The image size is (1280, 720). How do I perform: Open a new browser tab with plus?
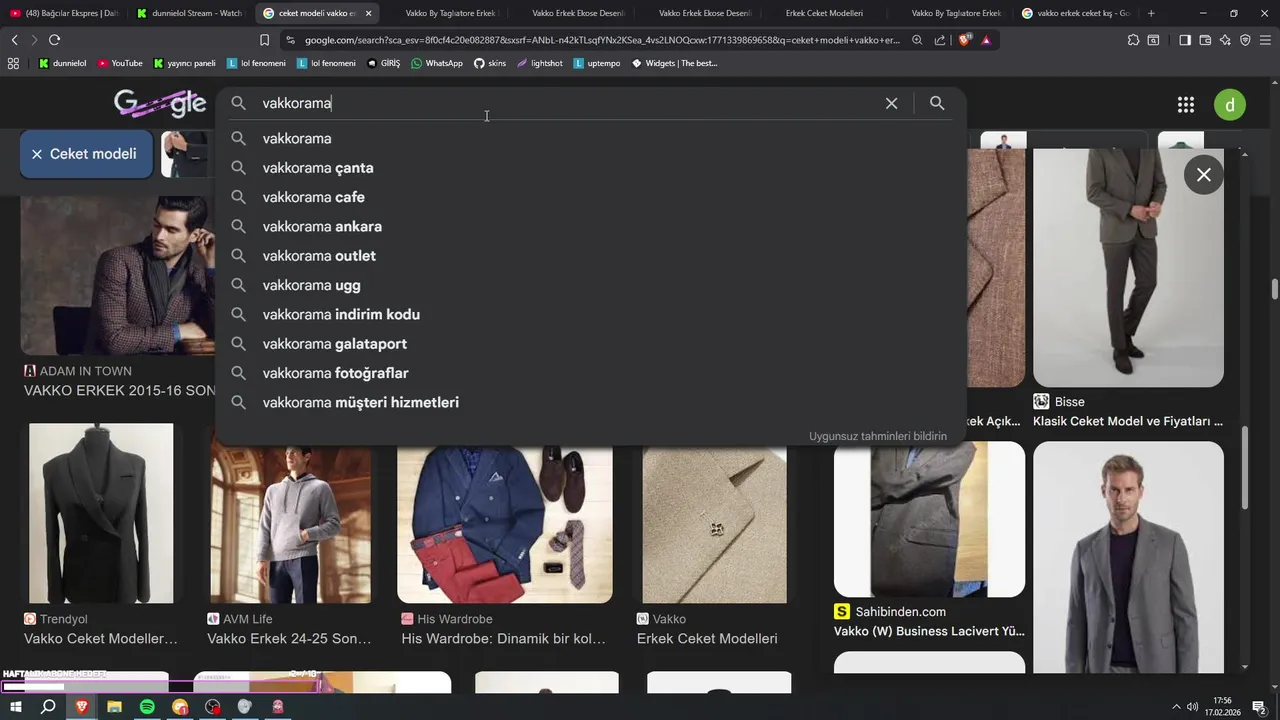point(1151,13)
